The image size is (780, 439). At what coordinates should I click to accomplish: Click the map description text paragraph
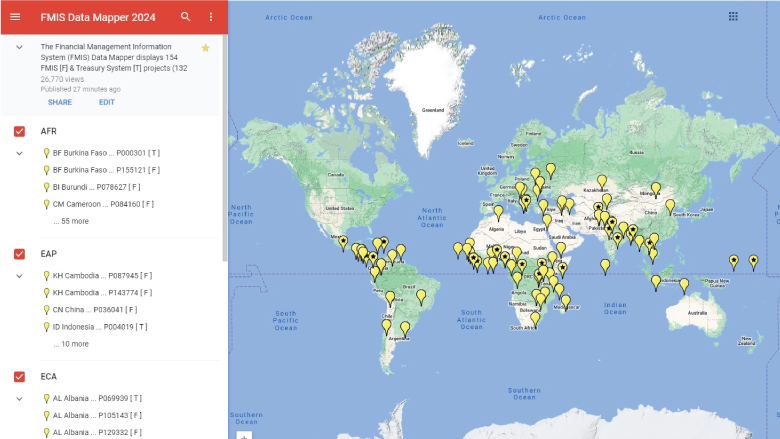click(x=114, y=57)
